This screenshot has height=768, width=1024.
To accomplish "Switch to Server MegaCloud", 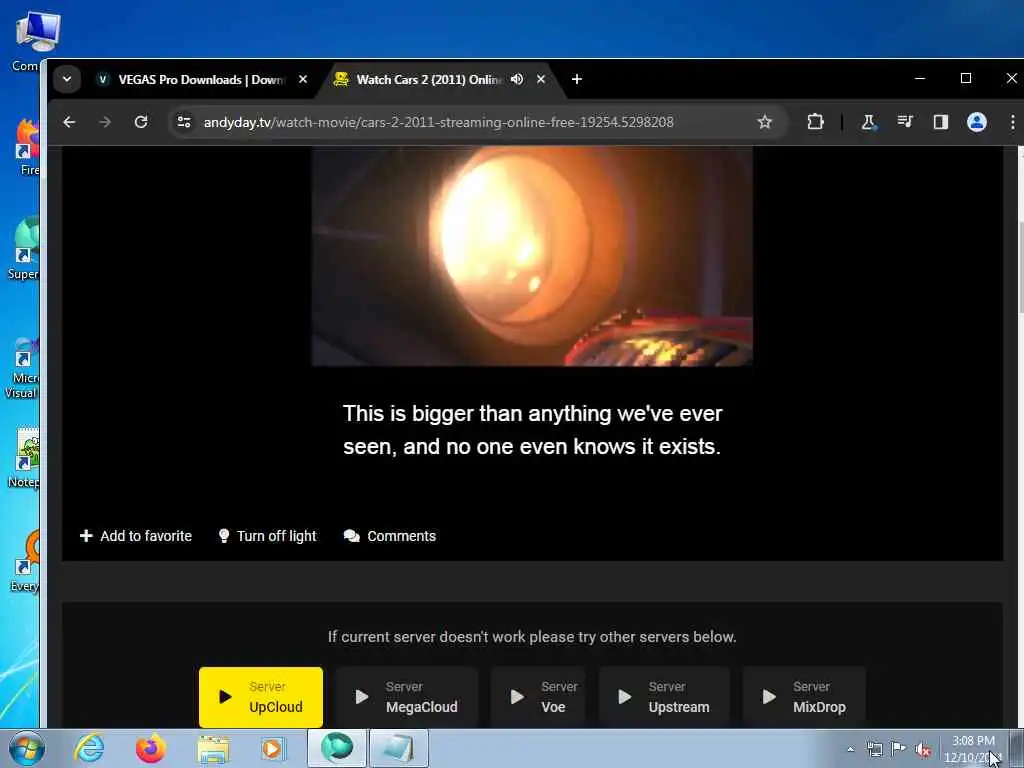I will (407, 697).
